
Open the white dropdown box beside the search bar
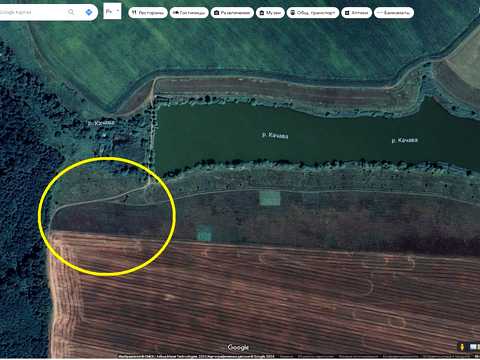click(x=112, y=11)
